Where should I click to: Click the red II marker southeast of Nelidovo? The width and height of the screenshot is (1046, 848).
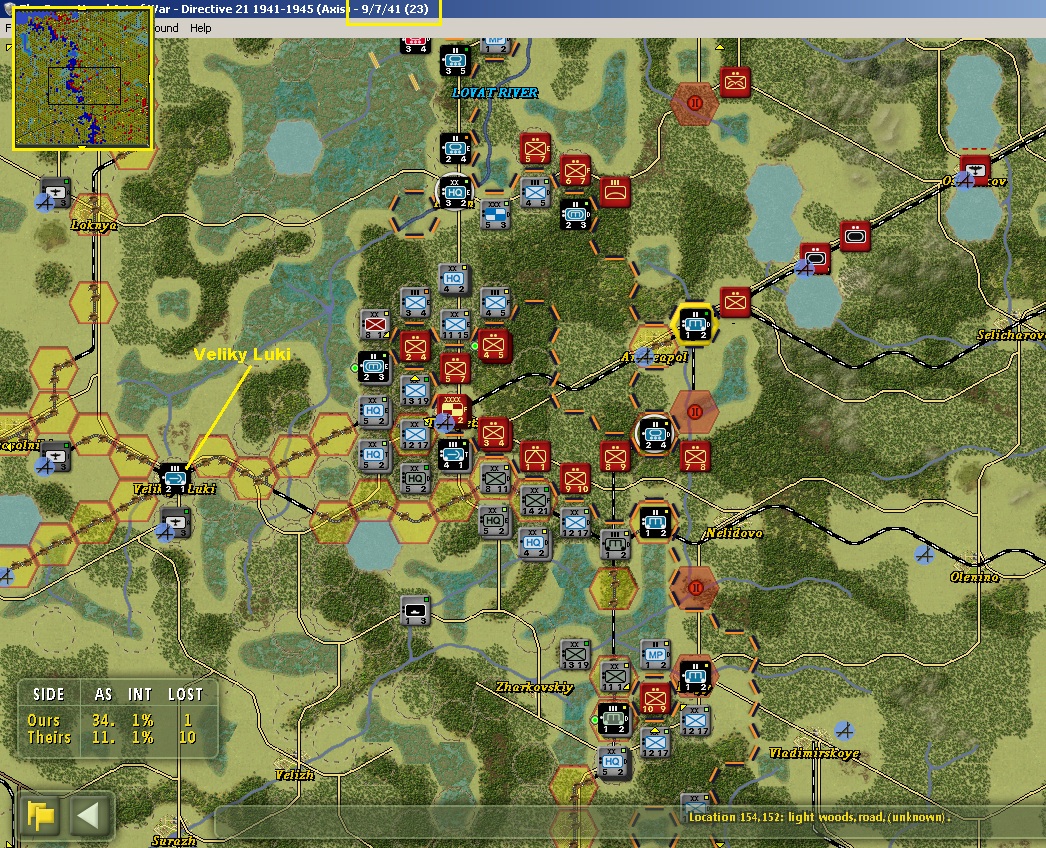point(695,588)
